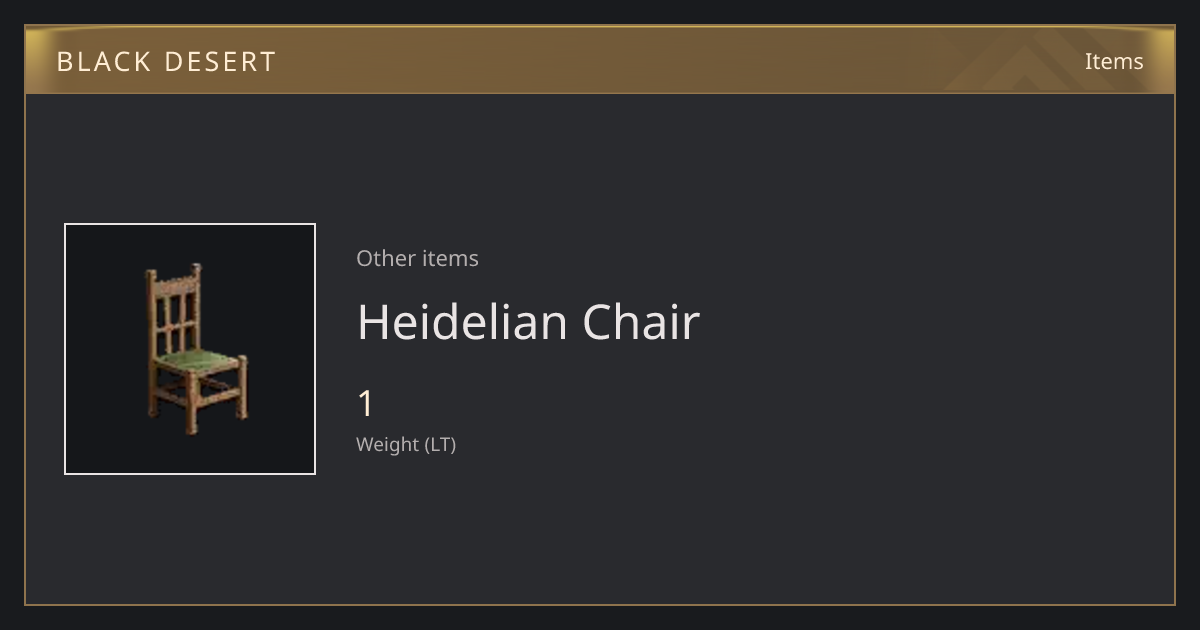
Task: Click the Other items category label
Action: tap(417, 258)
